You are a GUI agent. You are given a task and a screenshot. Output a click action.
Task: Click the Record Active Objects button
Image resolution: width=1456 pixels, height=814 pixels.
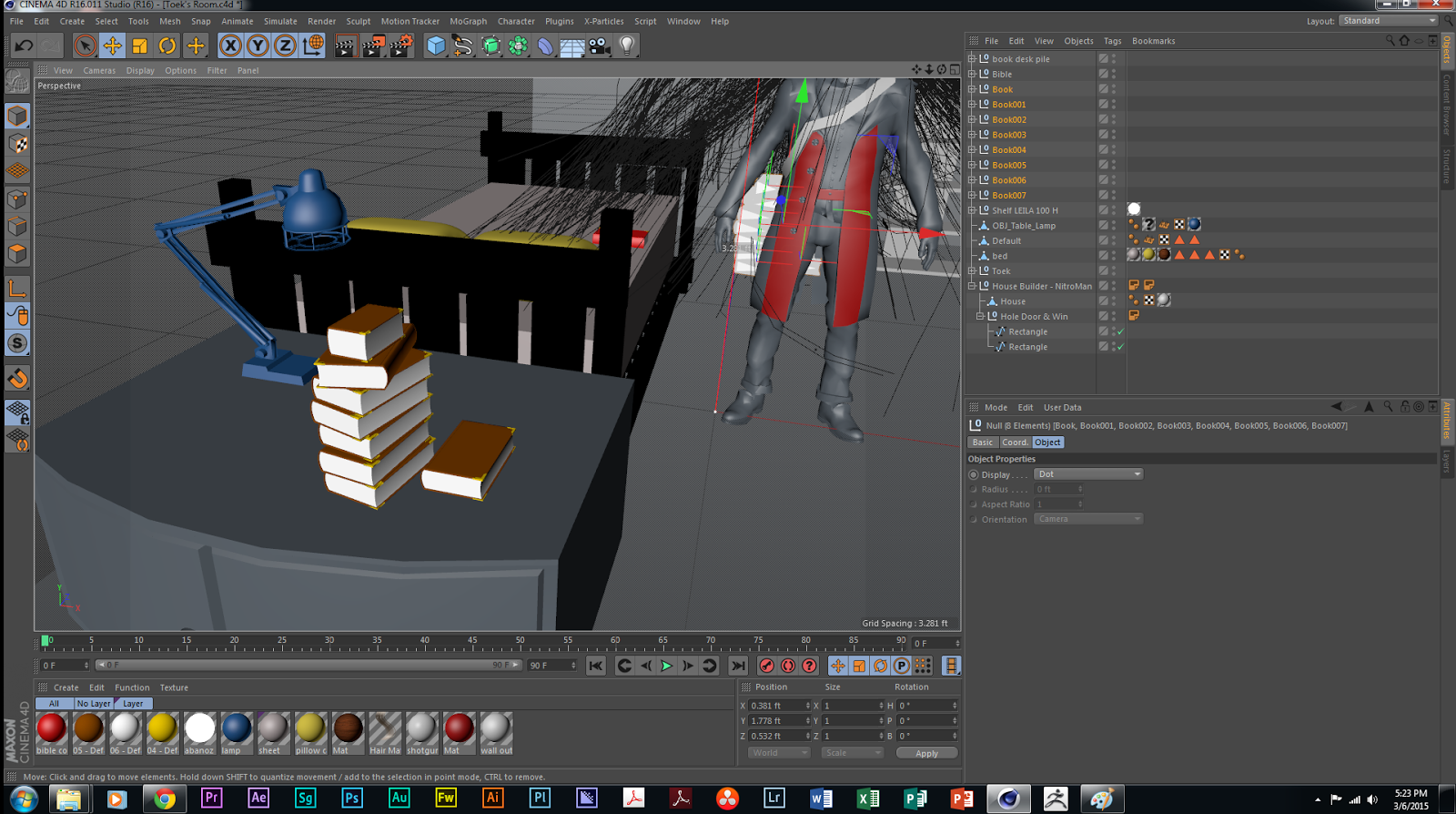pos(766,666)
